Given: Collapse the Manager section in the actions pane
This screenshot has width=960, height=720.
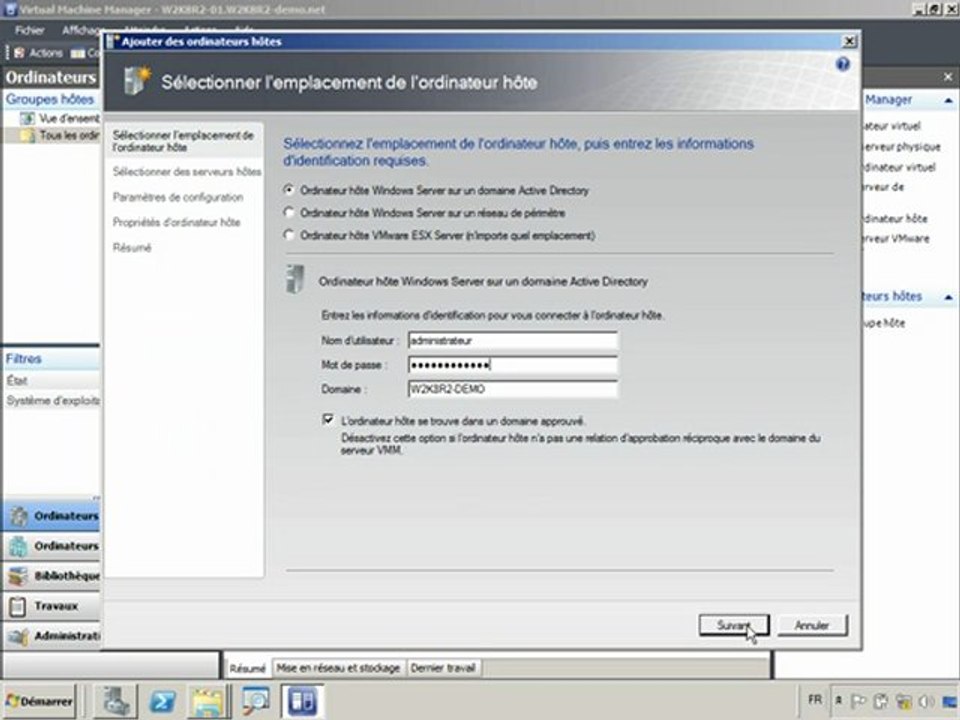Looking at the screenshot, I should coord(948,100).
